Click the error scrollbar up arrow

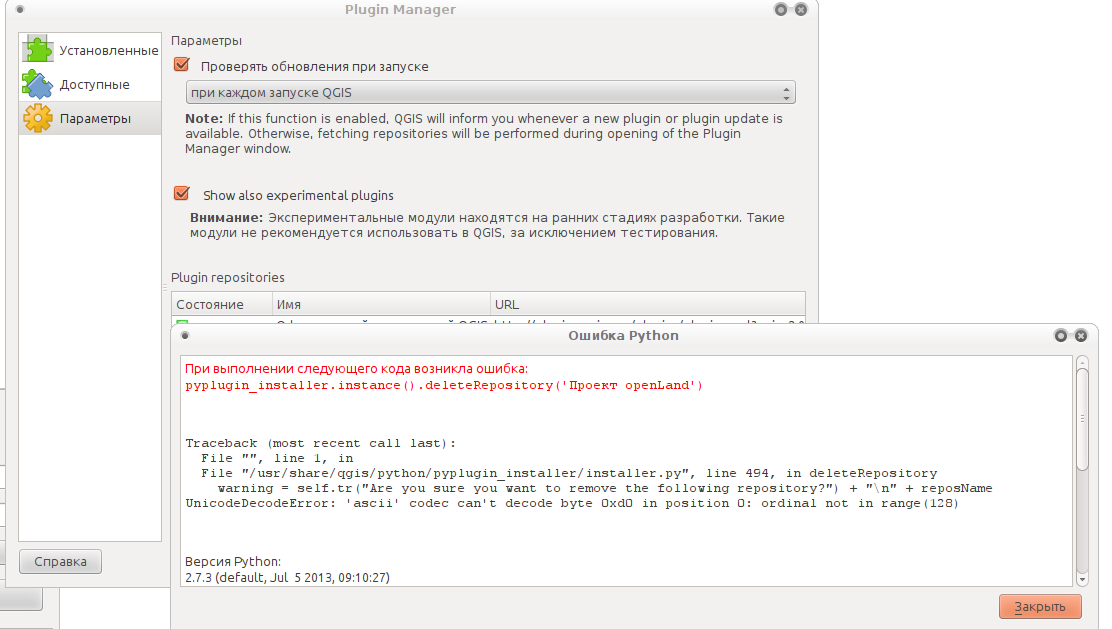click(x=1082, y=362)
